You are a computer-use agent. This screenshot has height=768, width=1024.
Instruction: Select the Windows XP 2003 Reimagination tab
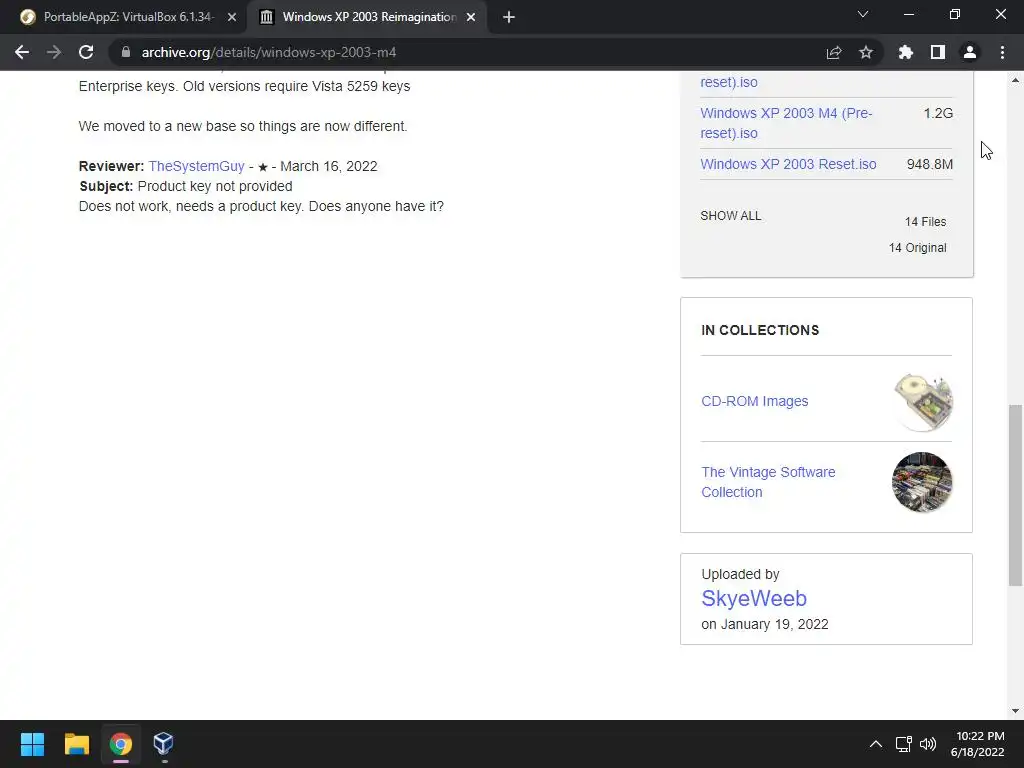[x=366, y=17]
